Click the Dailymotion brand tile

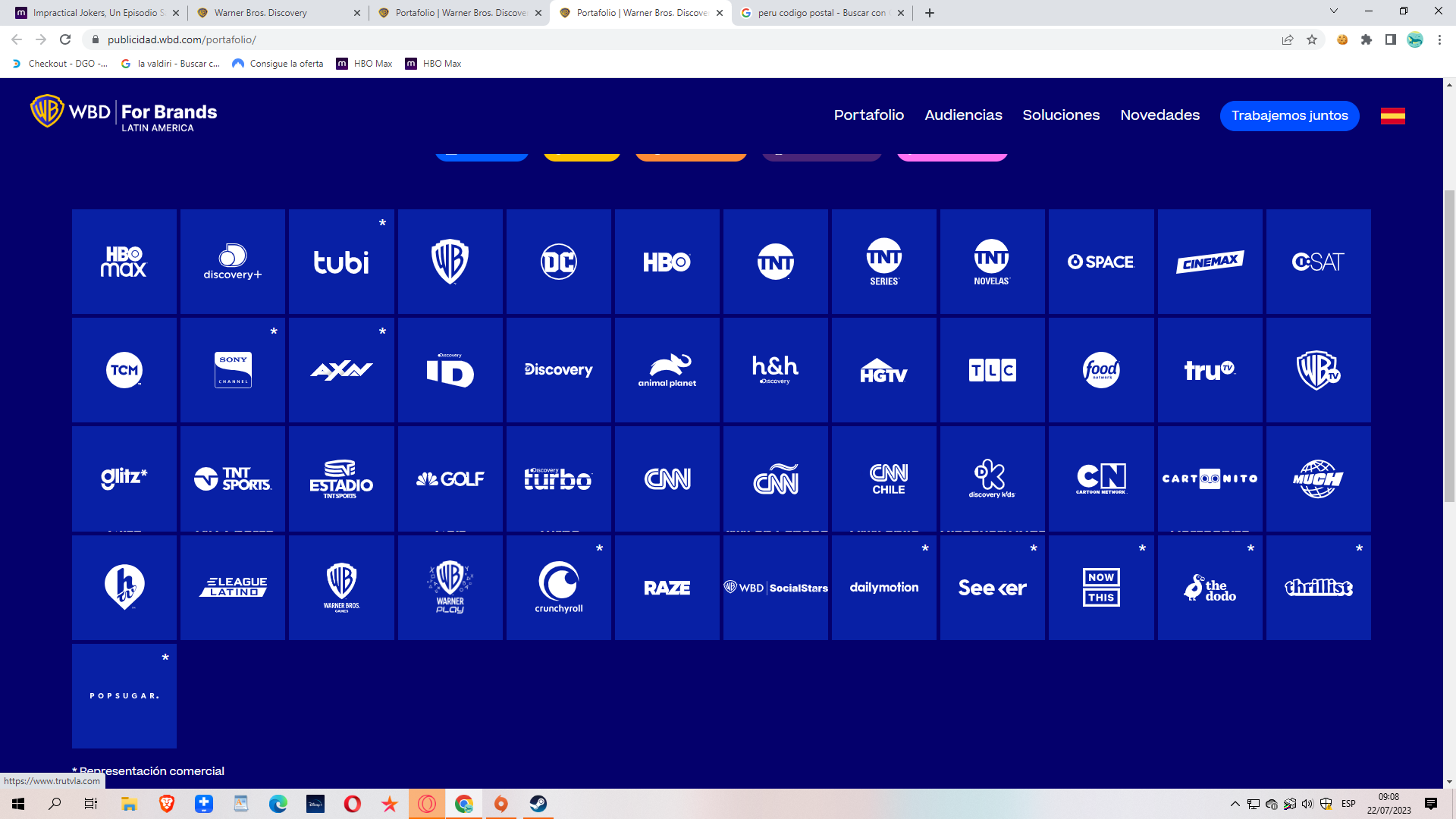tap(884, 588)
